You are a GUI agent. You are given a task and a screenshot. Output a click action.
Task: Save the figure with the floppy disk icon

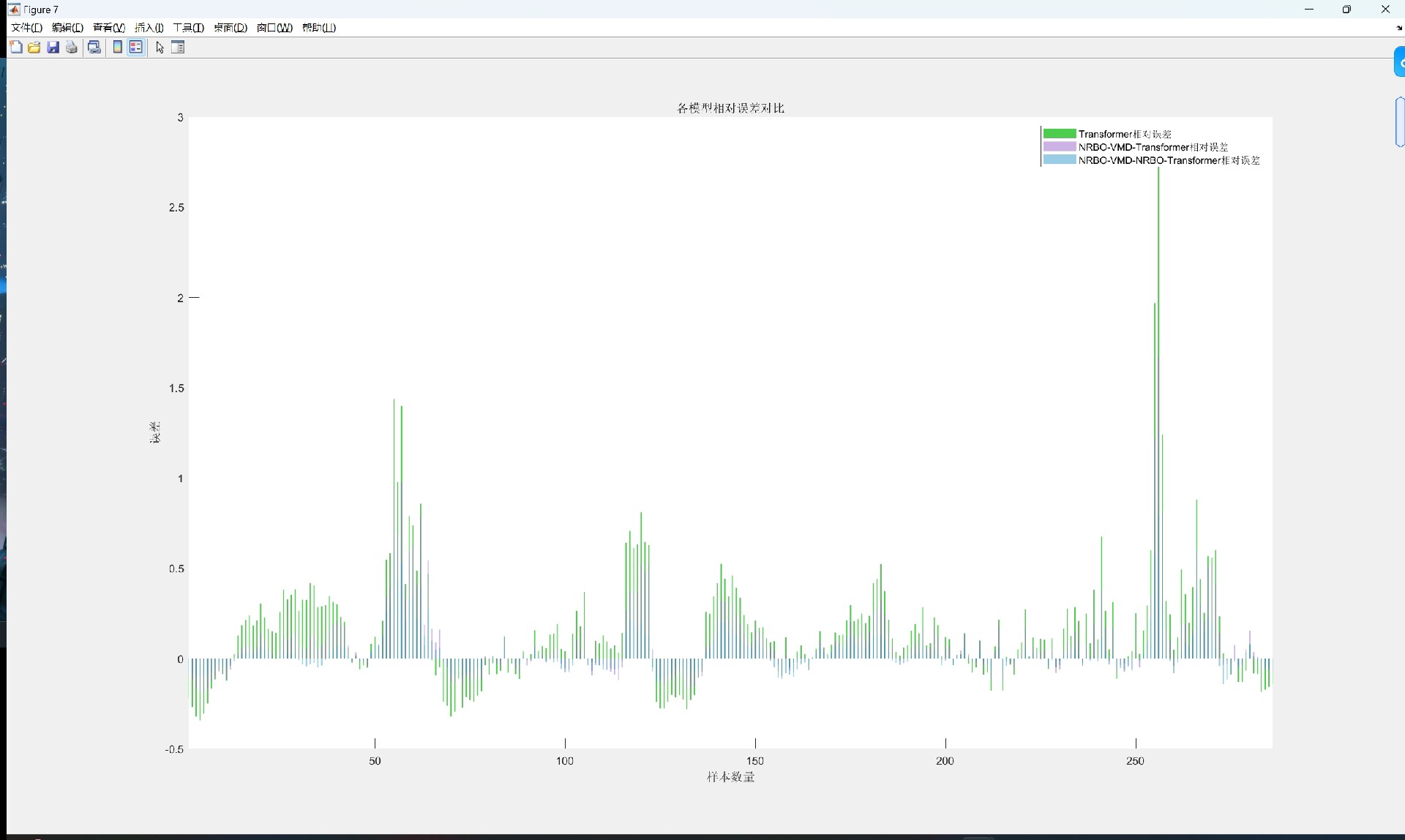53,48
